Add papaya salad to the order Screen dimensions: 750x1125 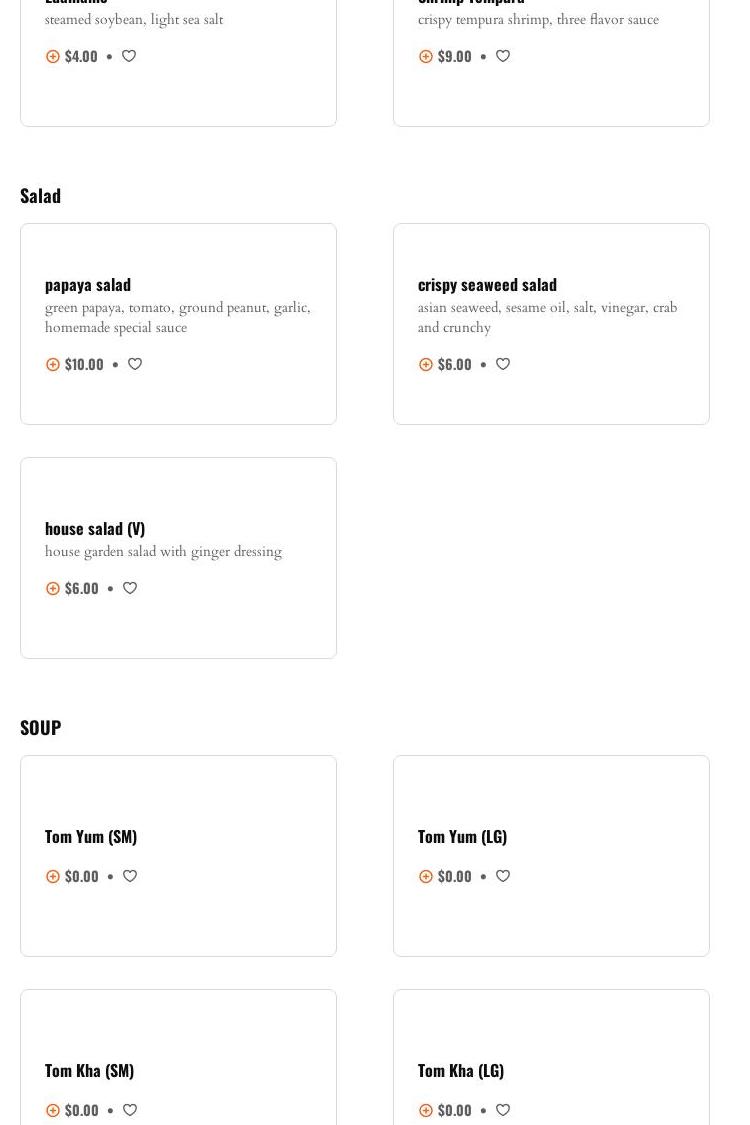[53, 365]
